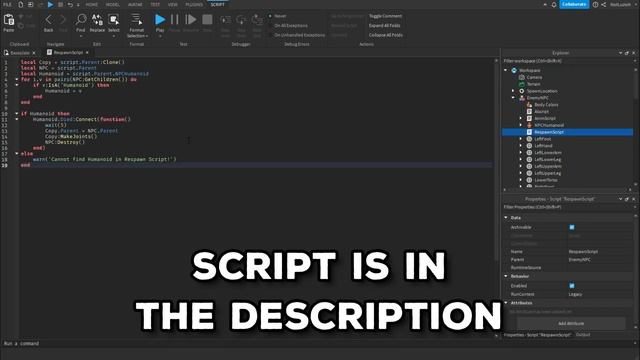640x360 pixels.
Task: Switch to the Output panel tab
Action: click(x=583, y=335)
